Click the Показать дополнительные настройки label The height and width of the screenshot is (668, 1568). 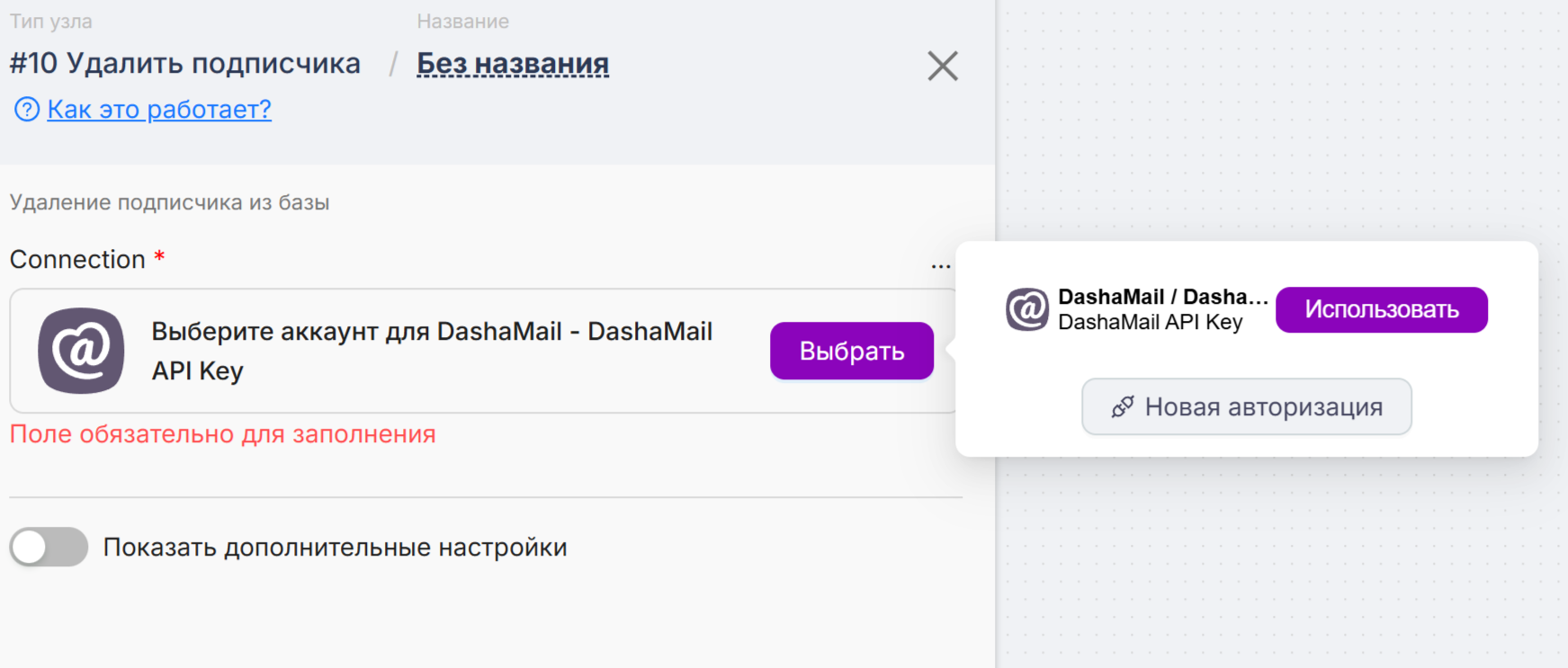(335, 548)
